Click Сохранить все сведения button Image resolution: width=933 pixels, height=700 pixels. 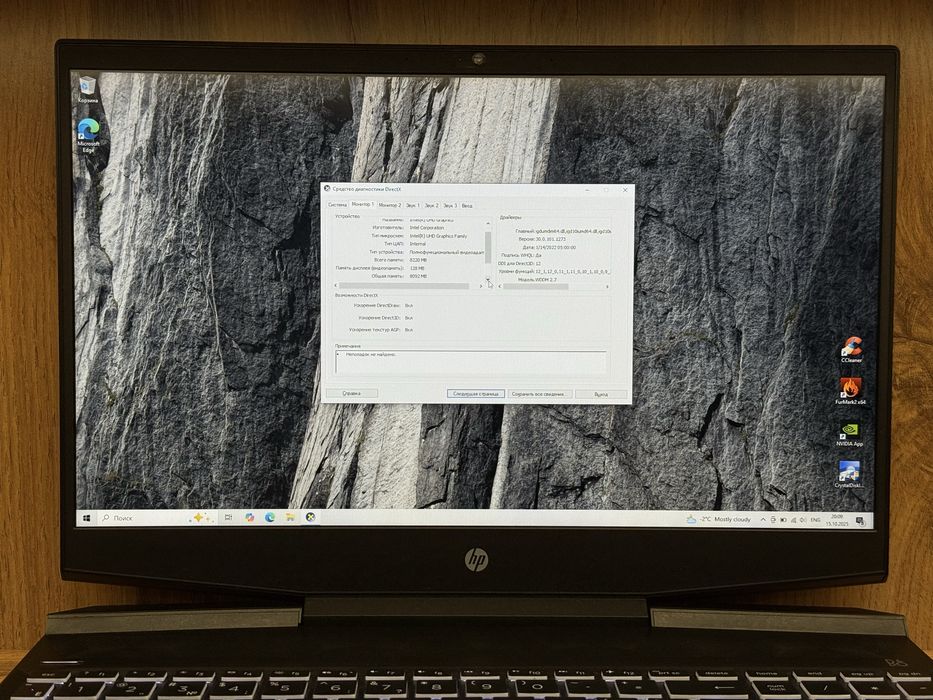540,393
